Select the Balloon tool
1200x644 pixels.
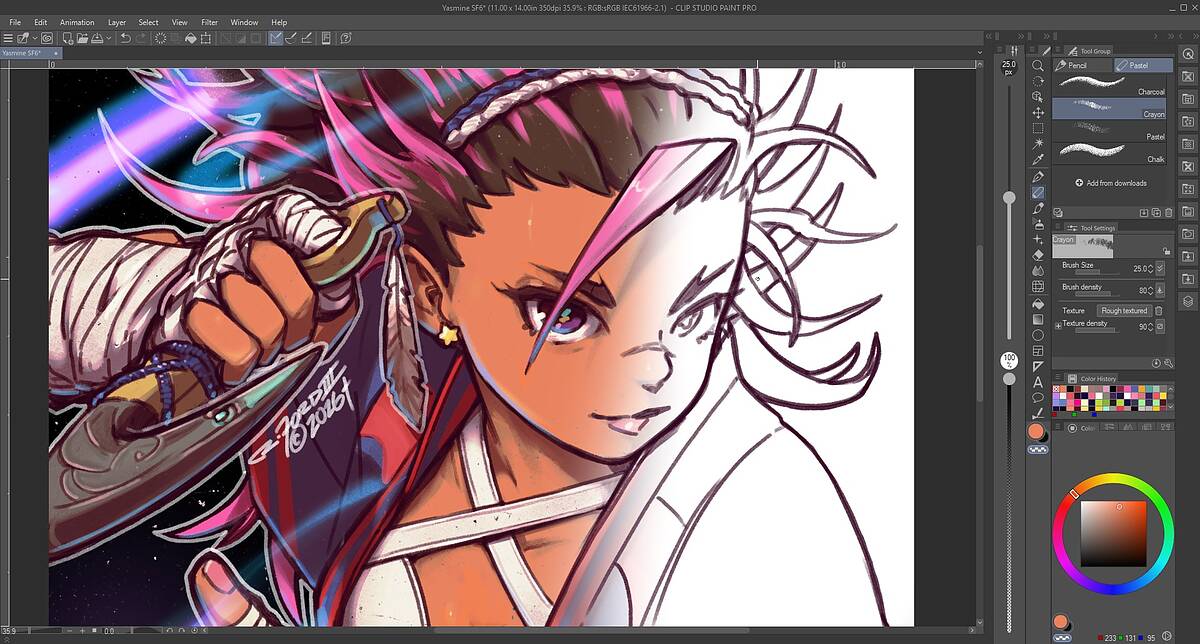[1038, 397]
